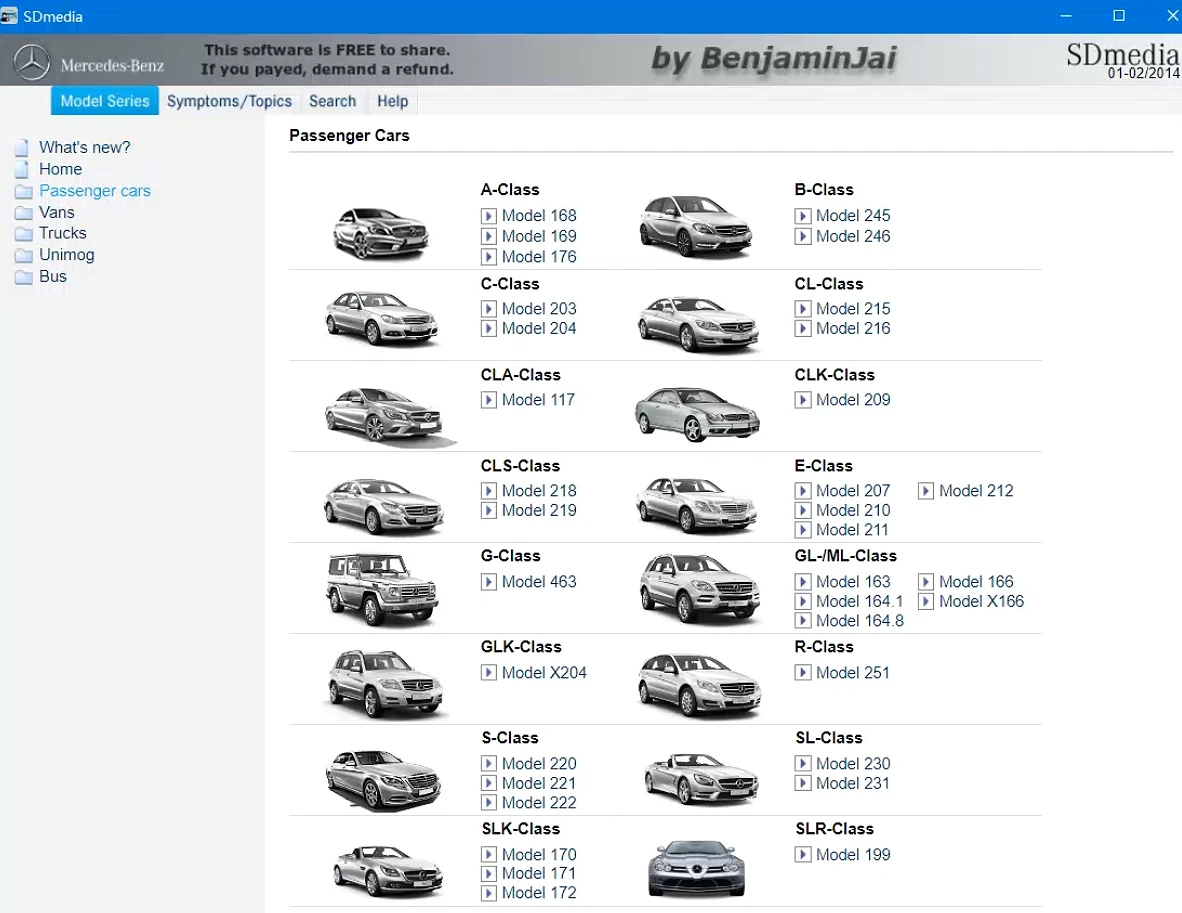Click arrow icon beside Model 169
1182x913 pixels.
(x=488, y=237)
